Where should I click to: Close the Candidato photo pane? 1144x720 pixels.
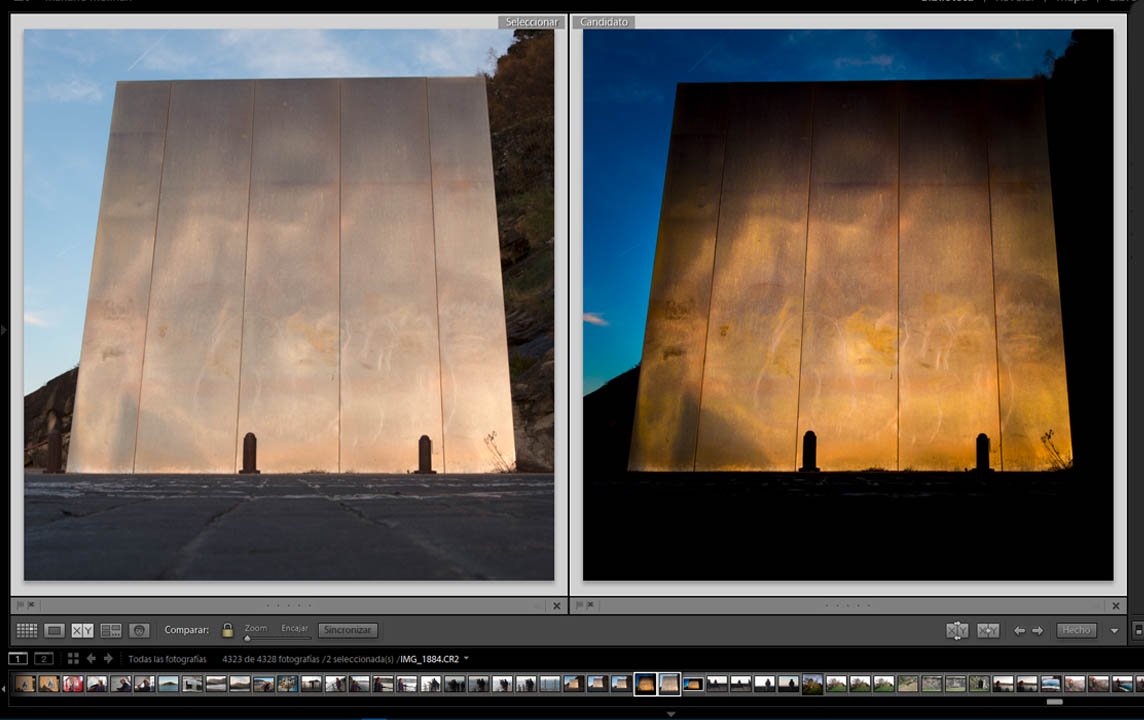pos(1116,605)
